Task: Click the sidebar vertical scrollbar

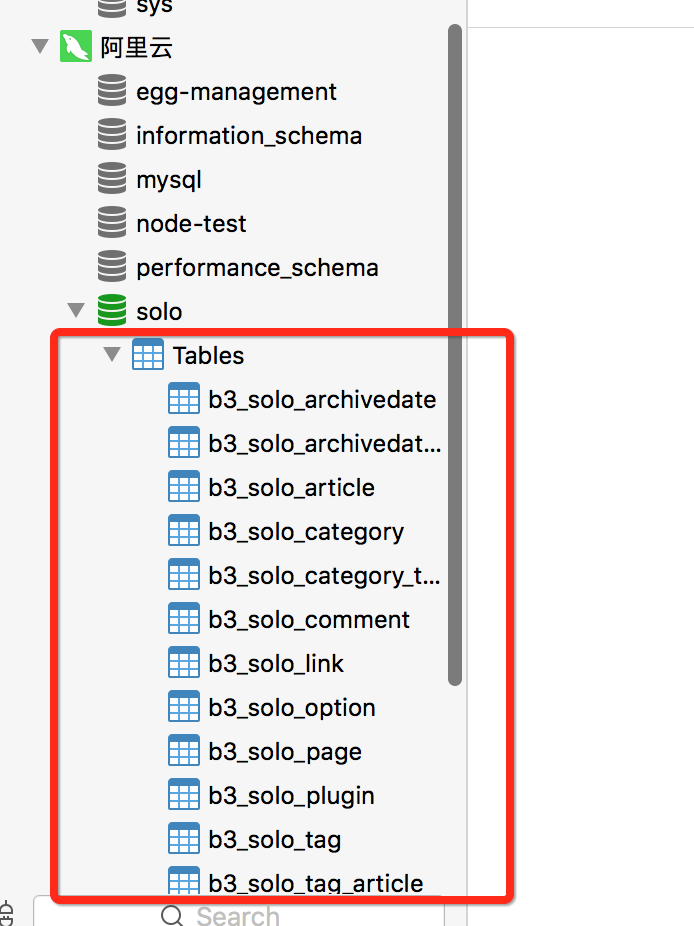Action: point(455,350)
